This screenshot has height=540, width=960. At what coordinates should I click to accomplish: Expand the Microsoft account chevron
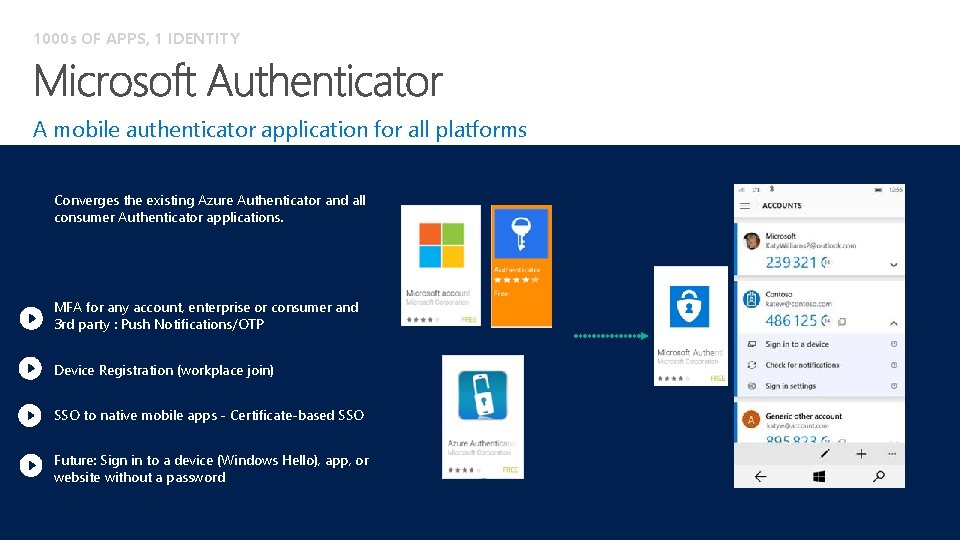coord(894,264)
